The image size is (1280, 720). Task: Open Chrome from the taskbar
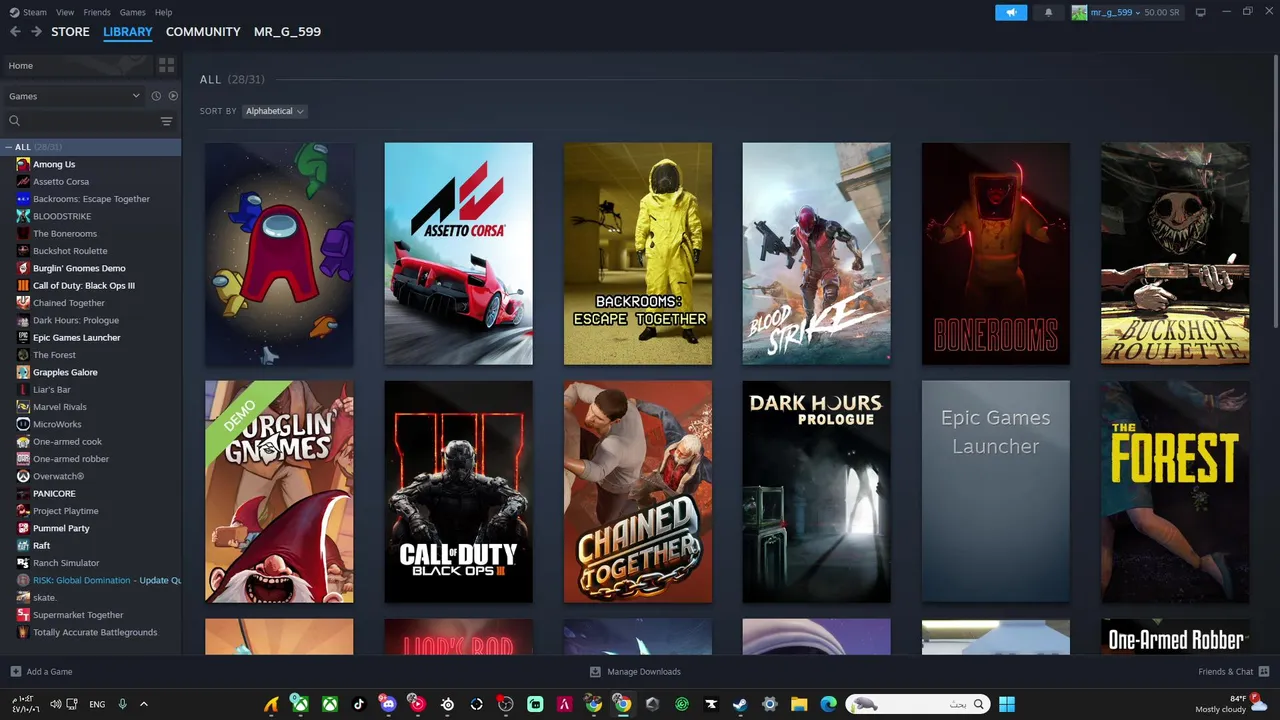(623, 704)
